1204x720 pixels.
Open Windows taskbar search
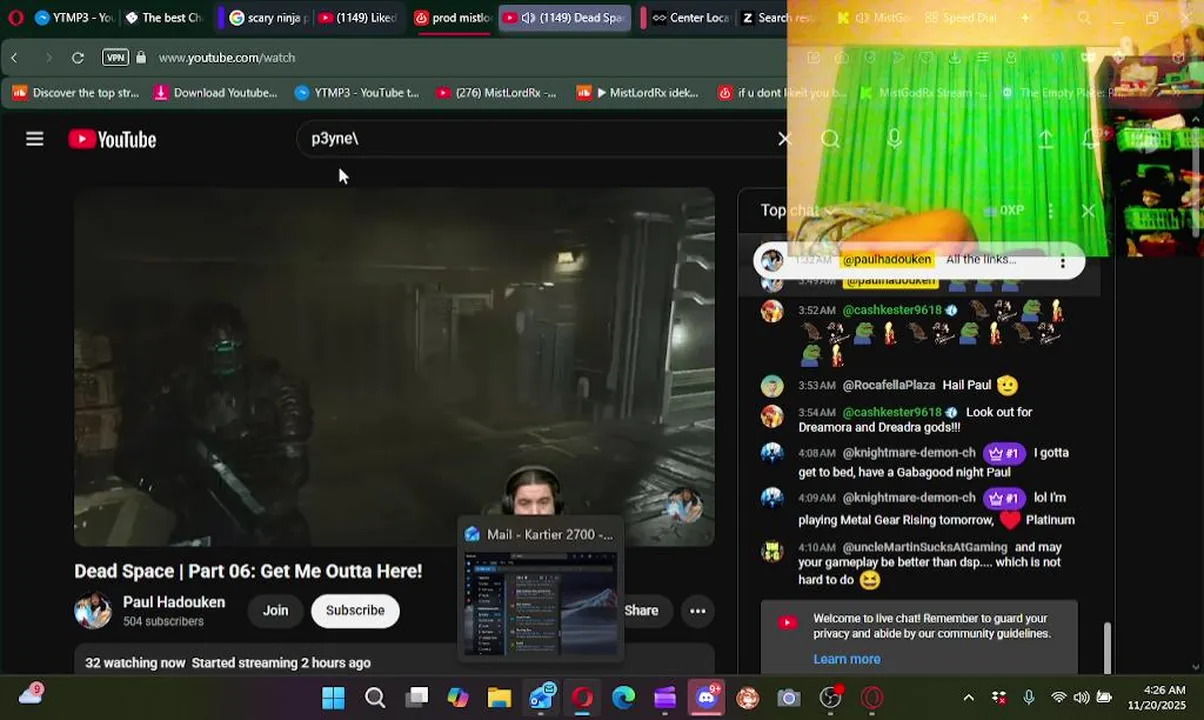point(375,697)
